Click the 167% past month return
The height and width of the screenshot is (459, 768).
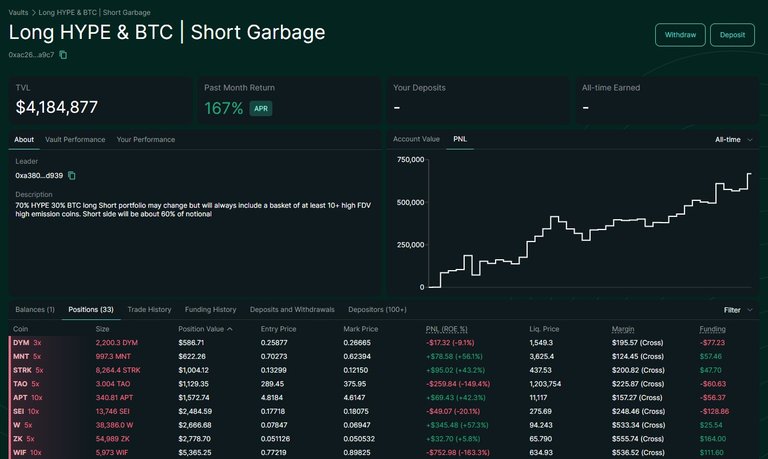tap(223, 108)
